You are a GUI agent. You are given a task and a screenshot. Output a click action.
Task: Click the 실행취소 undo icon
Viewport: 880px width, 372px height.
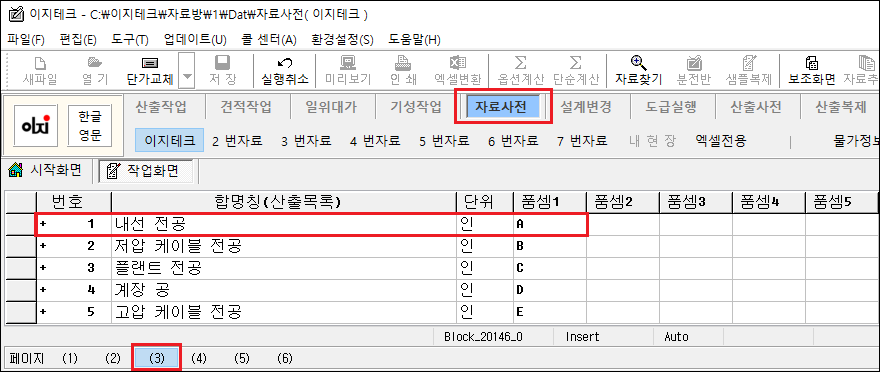coord(285,62)
